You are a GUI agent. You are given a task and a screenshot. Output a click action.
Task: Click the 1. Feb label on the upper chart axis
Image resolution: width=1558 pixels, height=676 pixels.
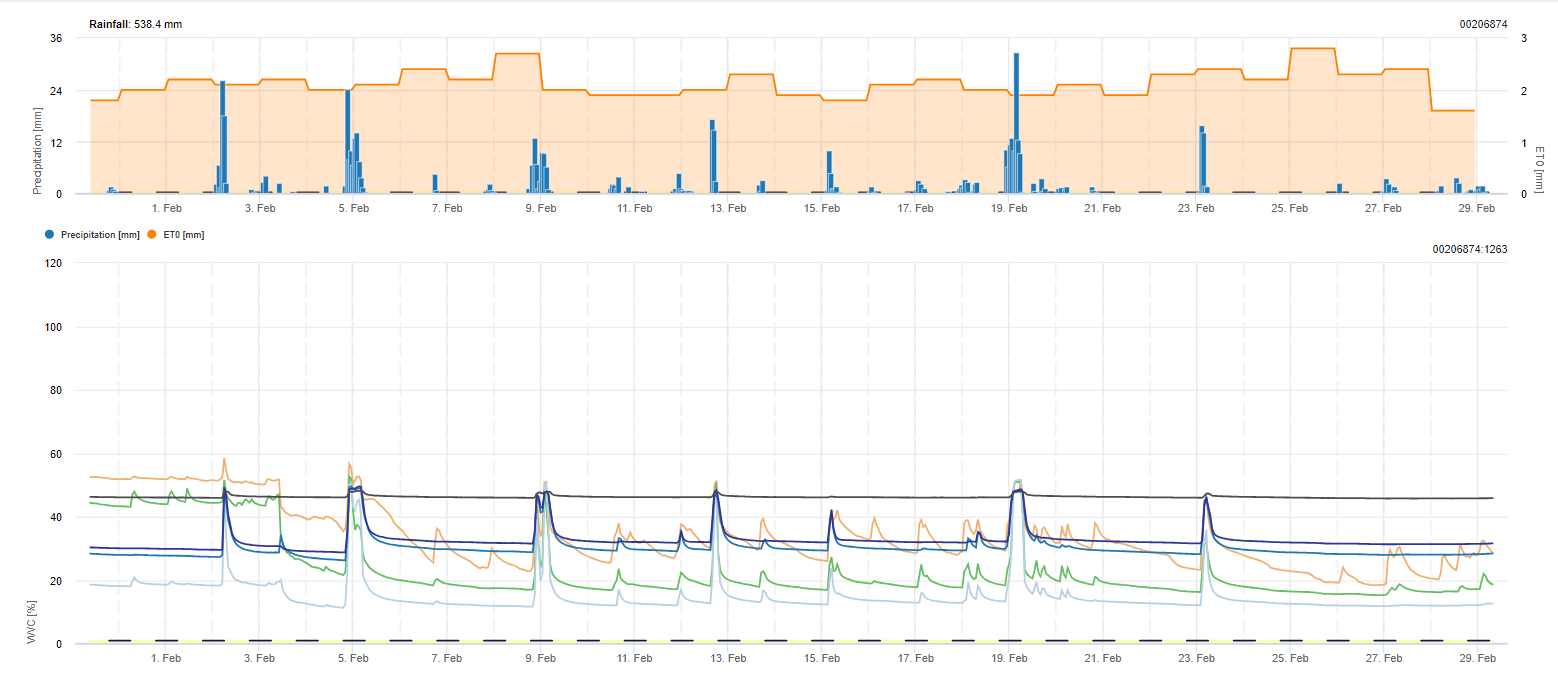pyautogui.click(x=165, y=208)
